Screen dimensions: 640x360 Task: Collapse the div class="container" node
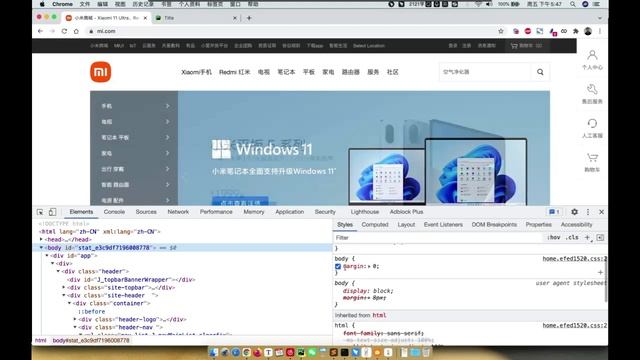point(69,303)
